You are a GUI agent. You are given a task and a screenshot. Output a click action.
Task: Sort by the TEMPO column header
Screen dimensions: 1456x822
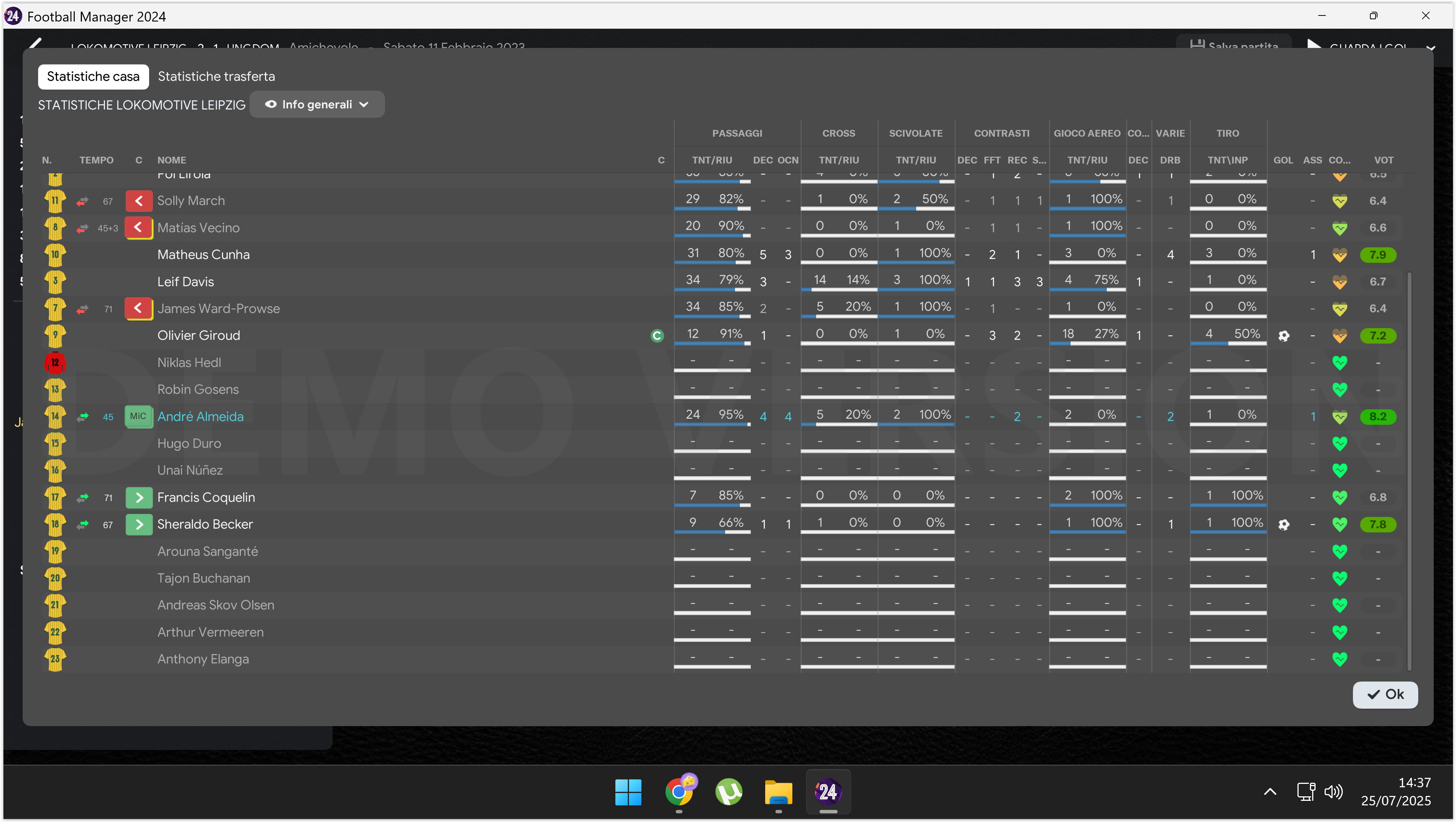point(96,160)
